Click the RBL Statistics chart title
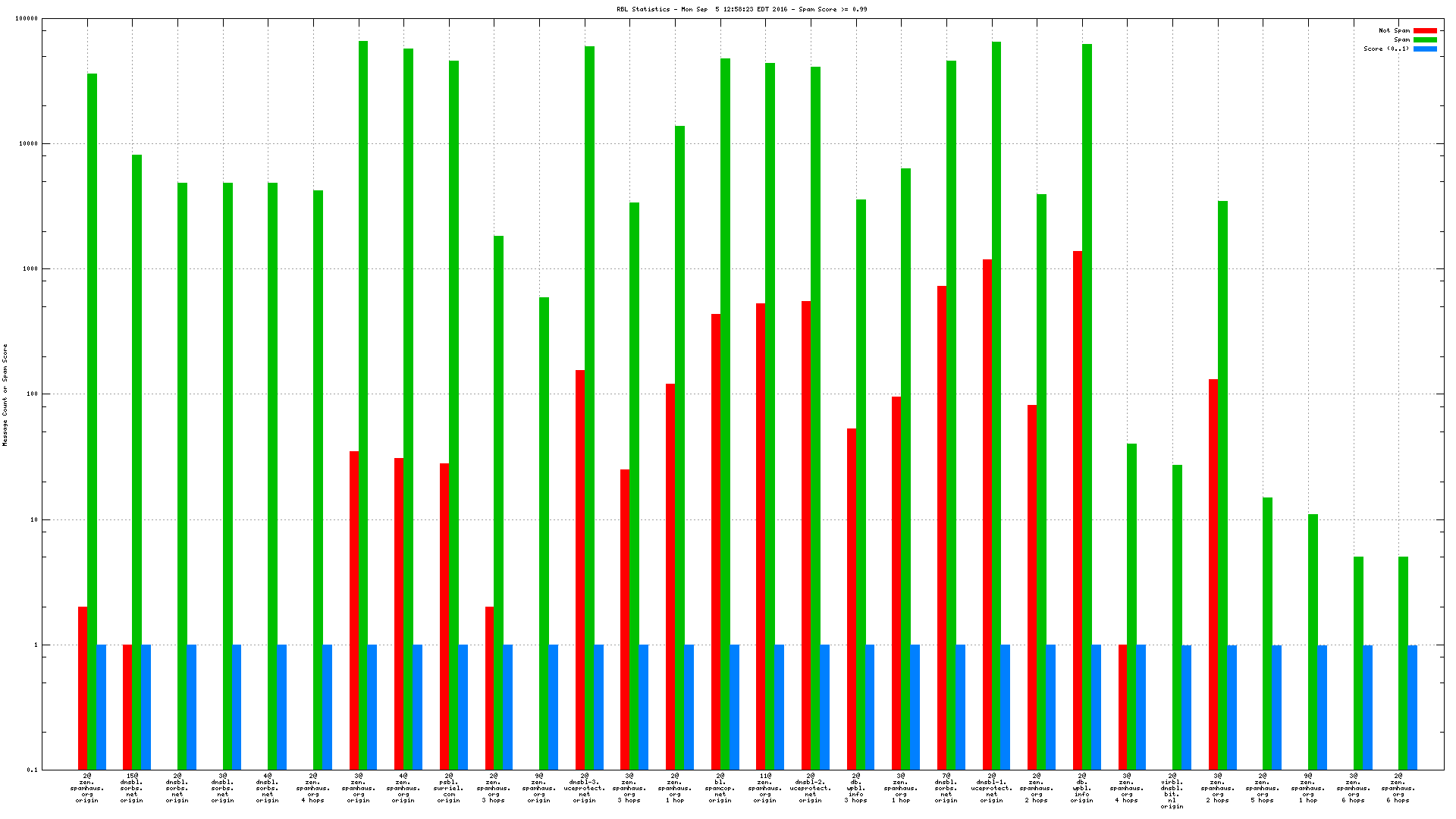 [x=742, y=10]
